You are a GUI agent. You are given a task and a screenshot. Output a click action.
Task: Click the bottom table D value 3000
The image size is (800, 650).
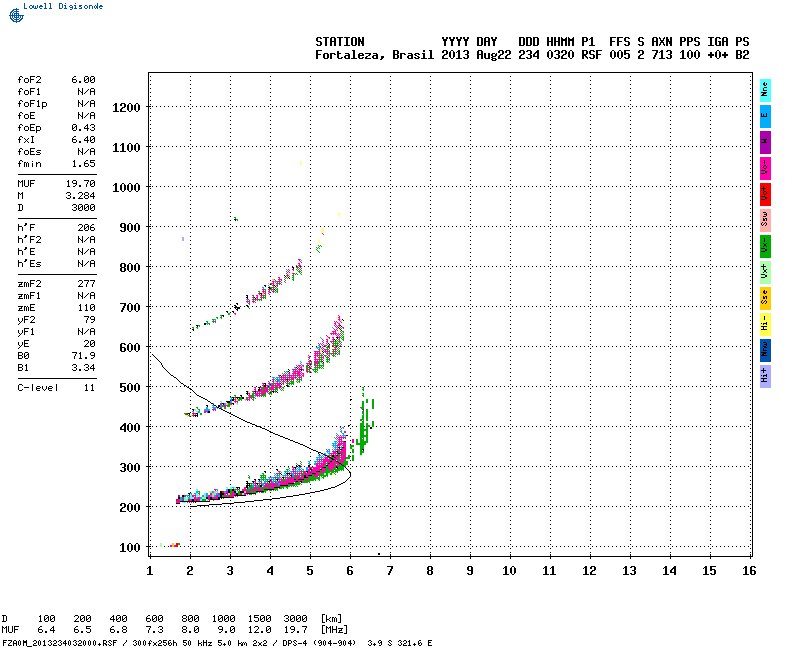[x=295, y=619]
